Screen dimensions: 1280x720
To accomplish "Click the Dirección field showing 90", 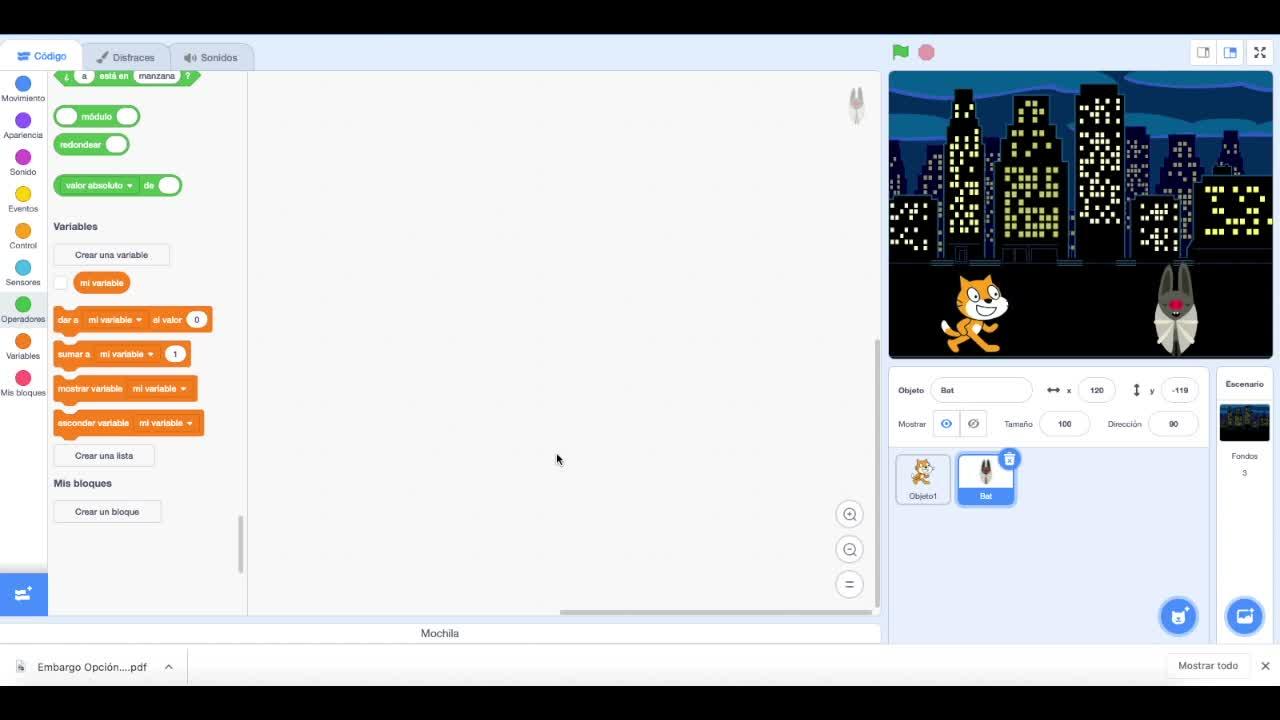I will click(x=1174, y=424).
